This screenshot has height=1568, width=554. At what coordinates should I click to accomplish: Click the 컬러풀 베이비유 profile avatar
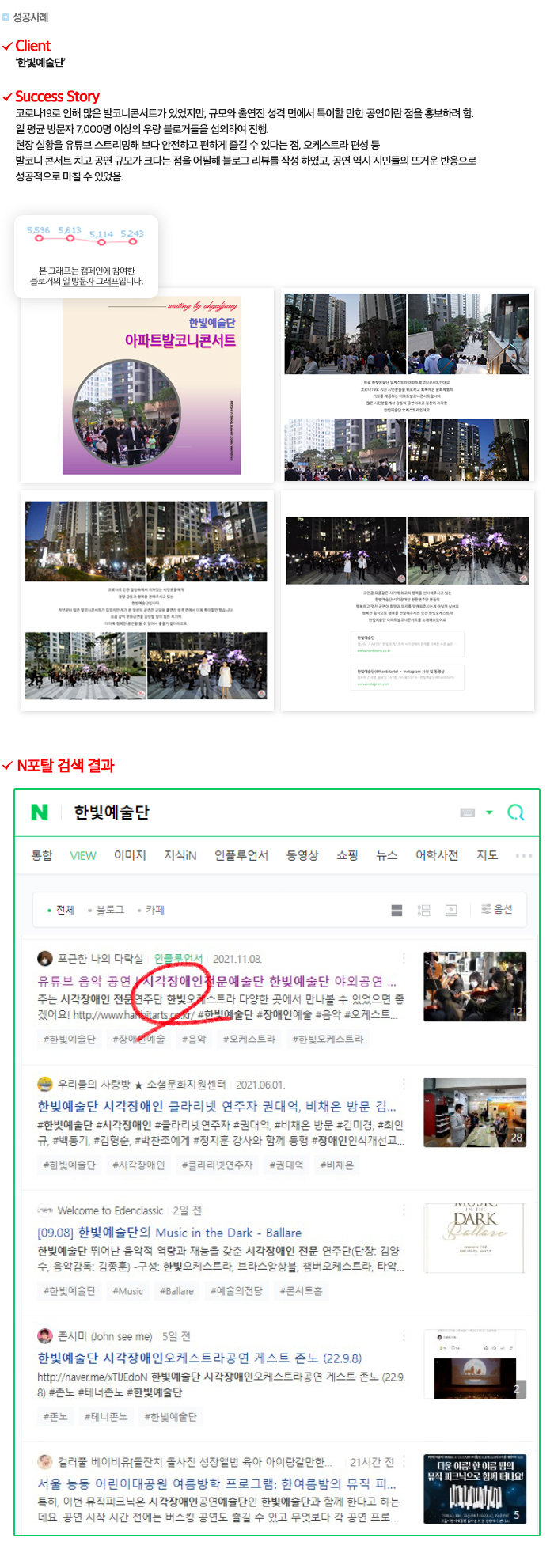tap(45, 1462)
